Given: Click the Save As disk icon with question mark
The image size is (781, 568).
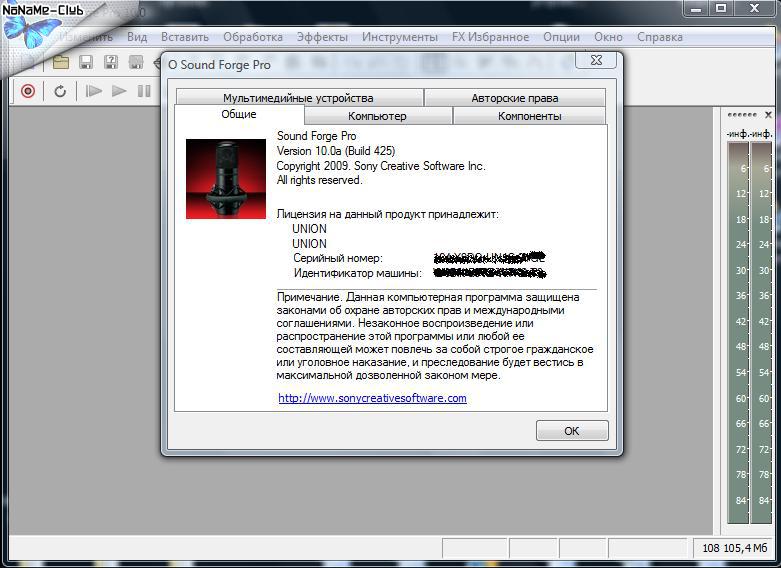Looking at the screenshot, I should coord(111,62).
